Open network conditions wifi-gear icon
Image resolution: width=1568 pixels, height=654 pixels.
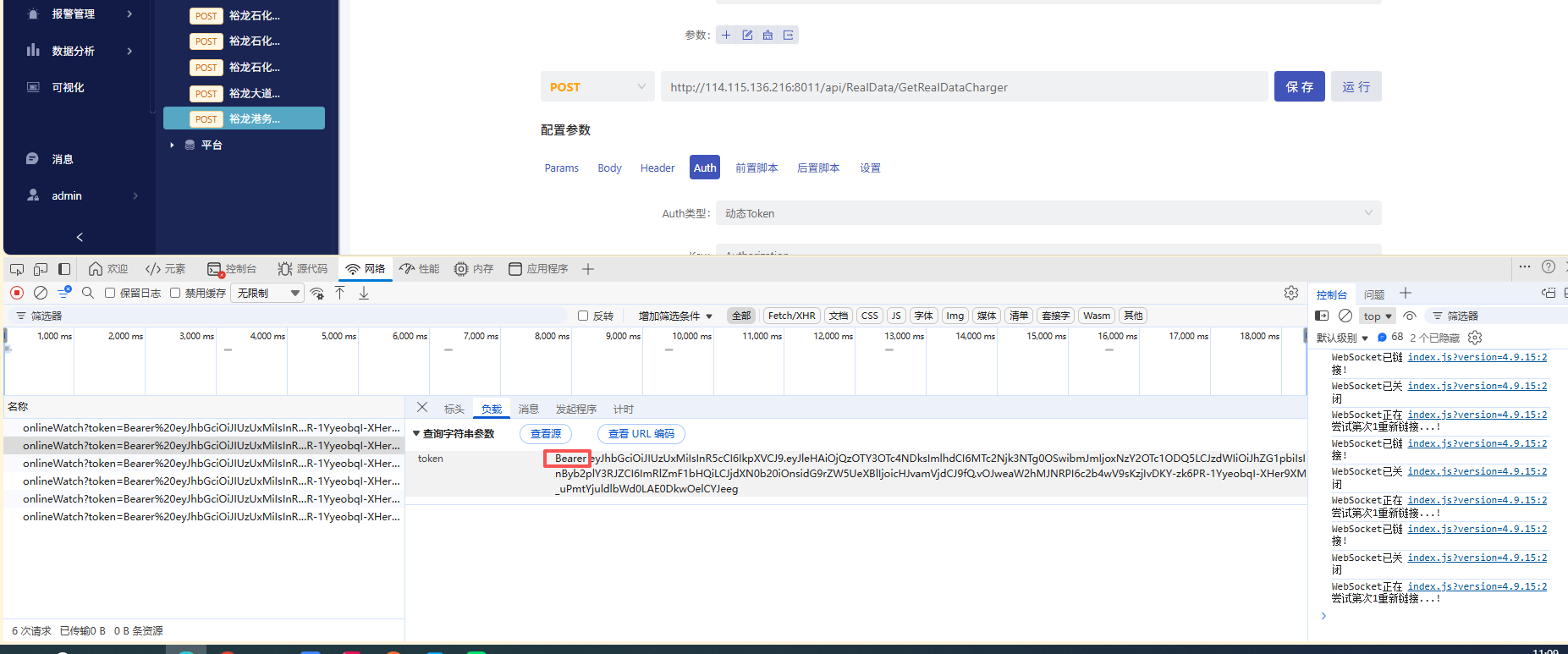[317, 293]
